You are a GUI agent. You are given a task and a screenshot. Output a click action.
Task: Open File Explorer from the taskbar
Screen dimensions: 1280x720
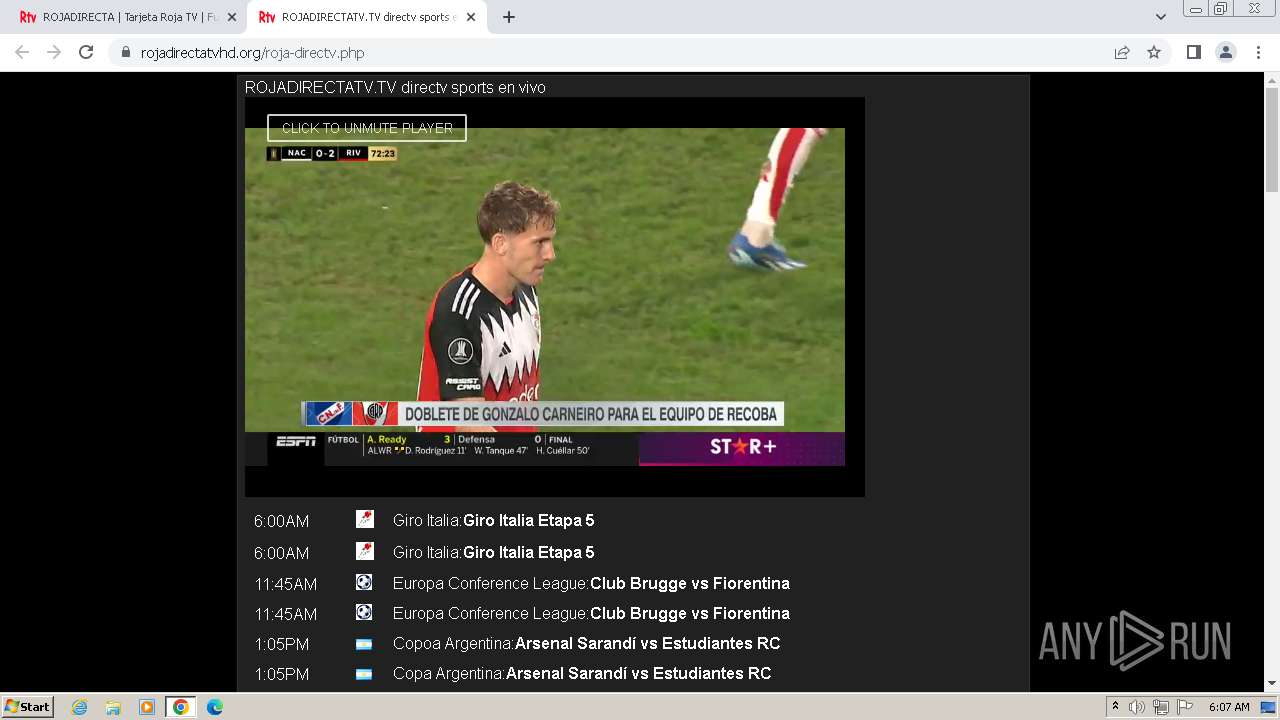point(113,707)
